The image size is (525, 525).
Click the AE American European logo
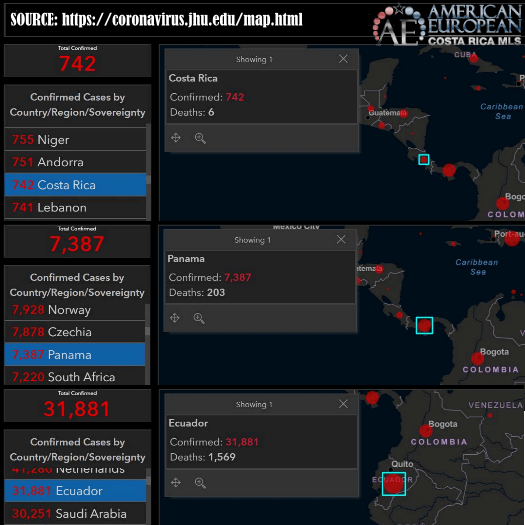click(x=447, y=24)
